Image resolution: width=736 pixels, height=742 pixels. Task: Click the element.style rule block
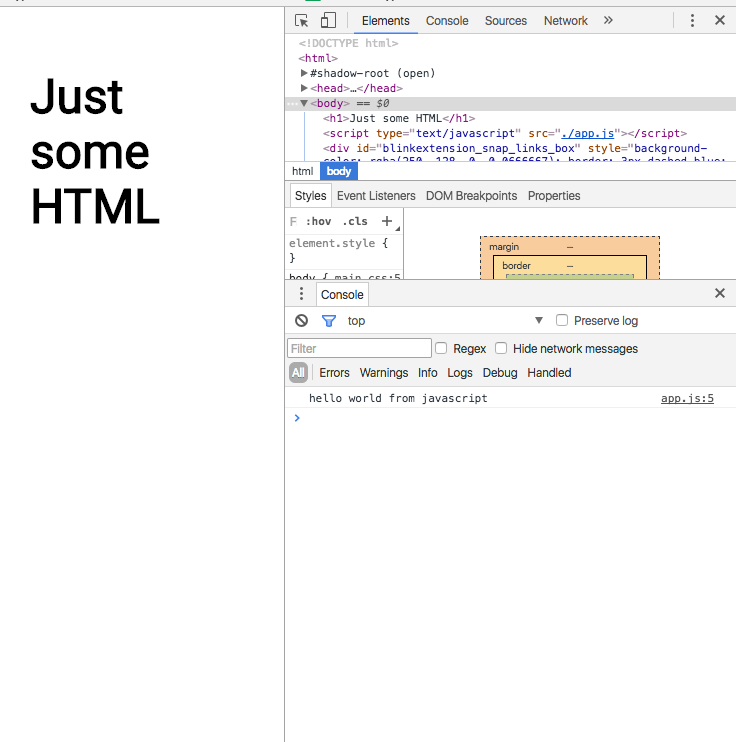(x=344, y=250)
